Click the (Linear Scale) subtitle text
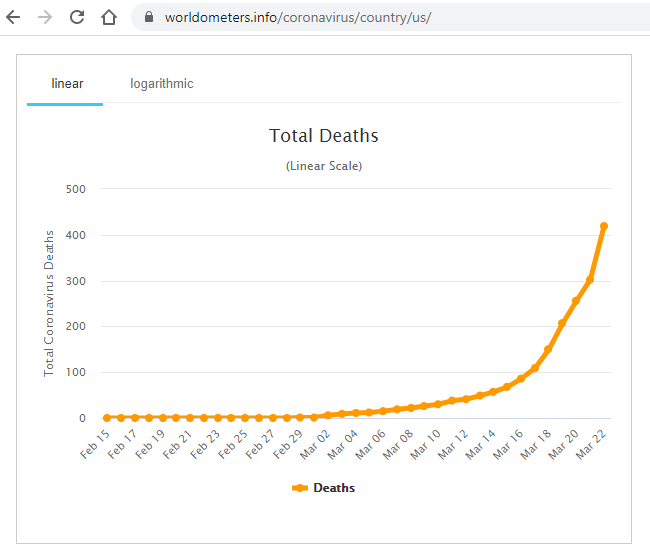This screenshot has width=650, height=559. pyautogui.click(x=324, y=166)
